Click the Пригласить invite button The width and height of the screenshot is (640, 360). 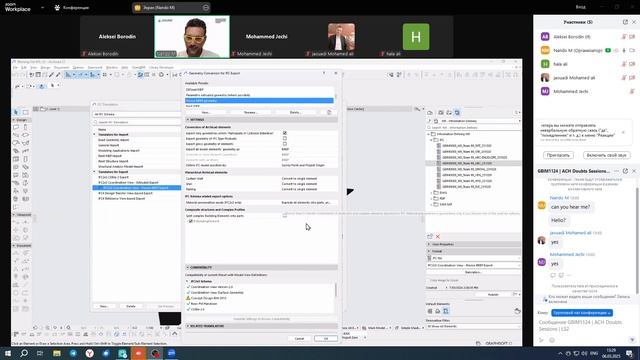[558, 155]
